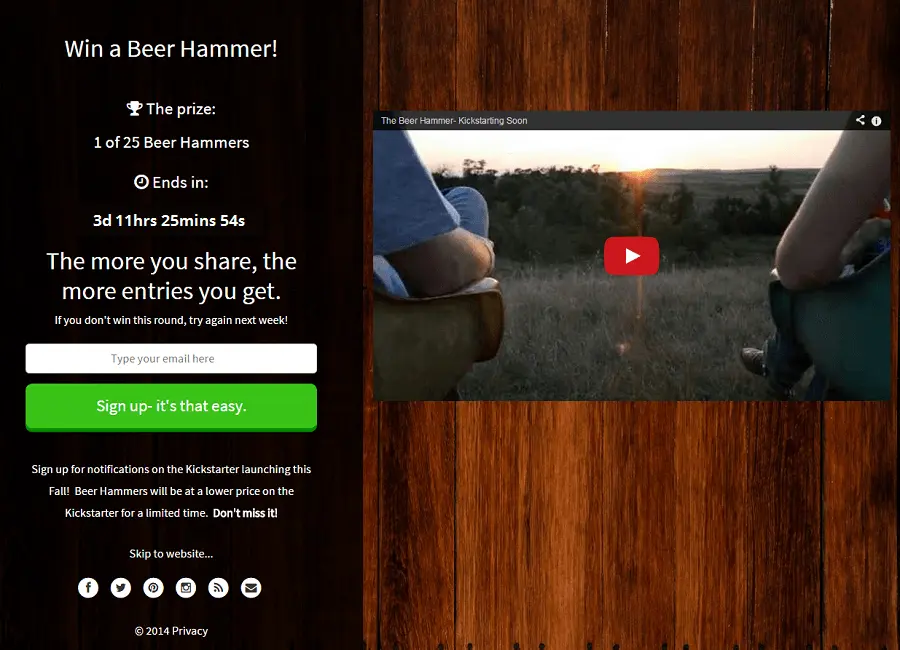This screenshot has height=650, width=900.
Task: Click the video share icon
Action: 860,120
